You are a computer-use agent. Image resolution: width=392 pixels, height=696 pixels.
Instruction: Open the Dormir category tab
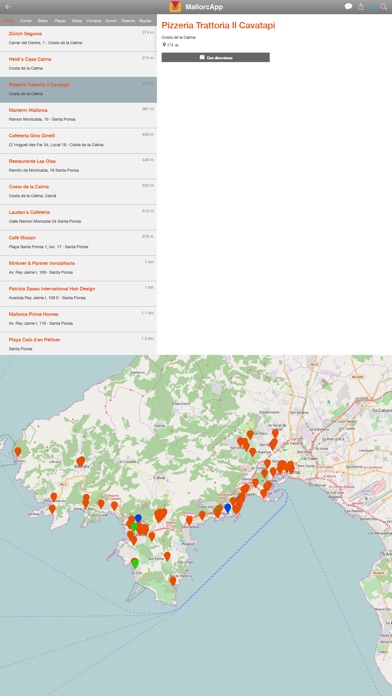111,21
